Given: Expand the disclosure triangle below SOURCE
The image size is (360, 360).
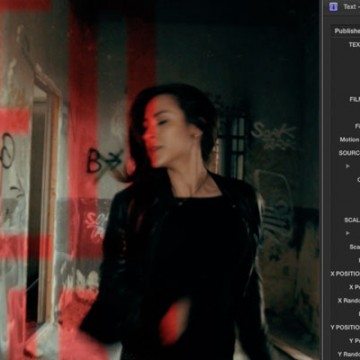Looking at the screenshot, I should pyautogui.click(x=348, y=166).
